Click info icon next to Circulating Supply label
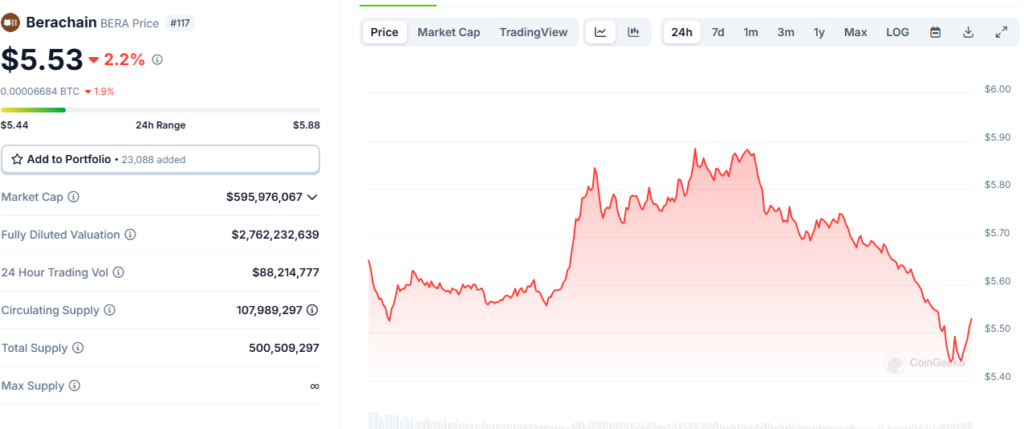The height and width of the screenshot is (429, 1024). pos(110,310)
